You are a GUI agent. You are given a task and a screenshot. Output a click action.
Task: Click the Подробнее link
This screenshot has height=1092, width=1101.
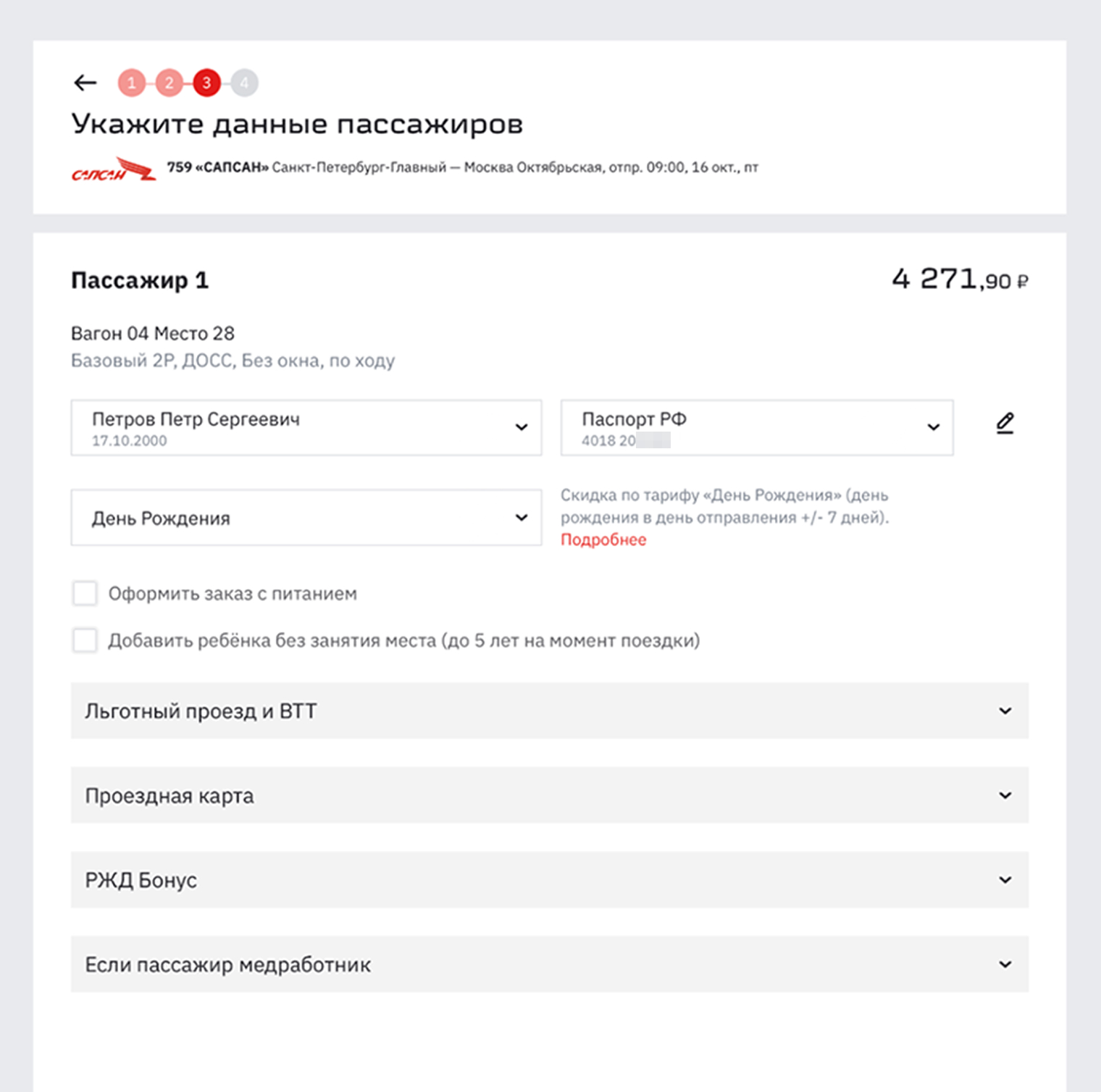click(603, 539)
